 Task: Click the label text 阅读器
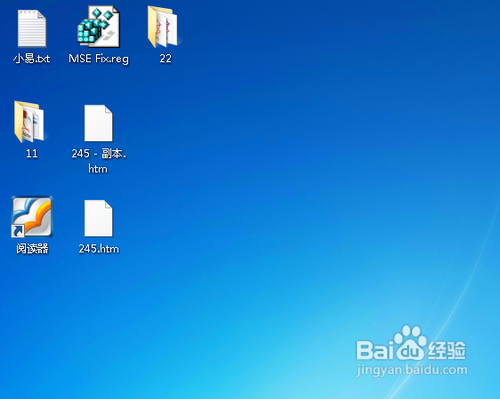(32, 248)
